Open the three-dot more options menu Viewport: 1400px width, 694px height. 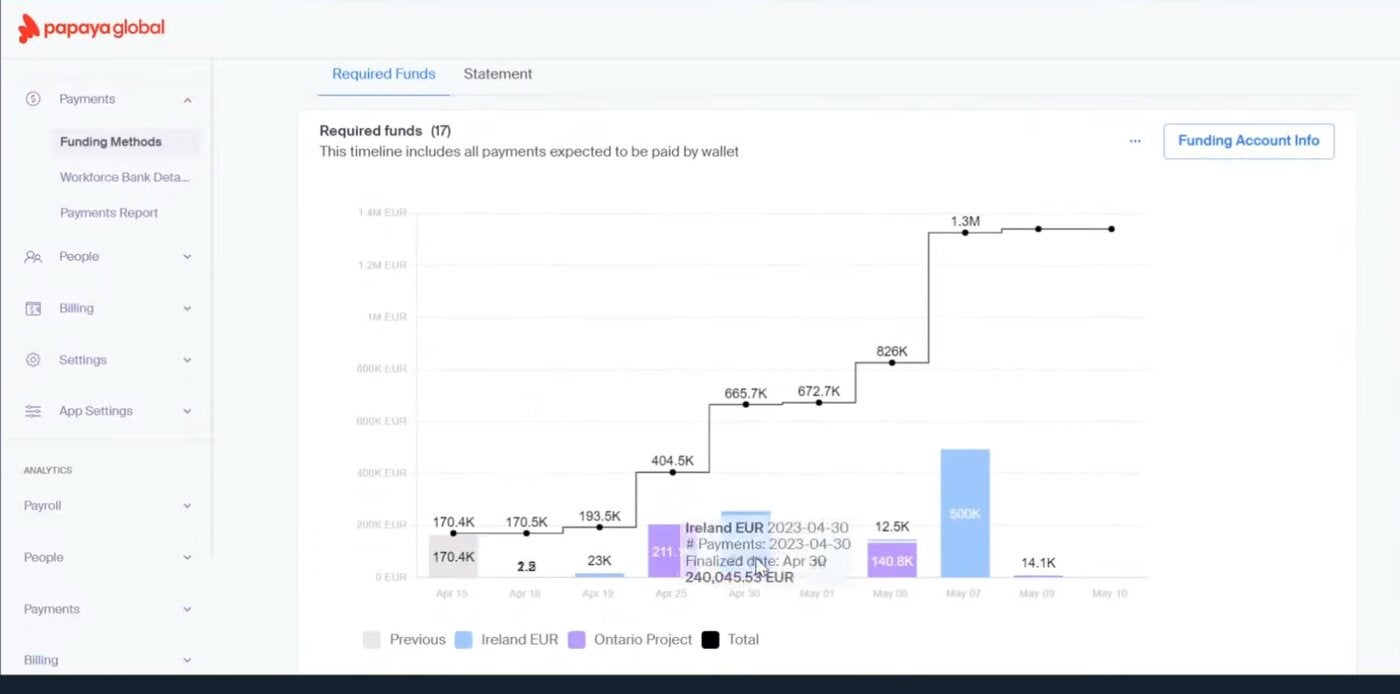1135,141
